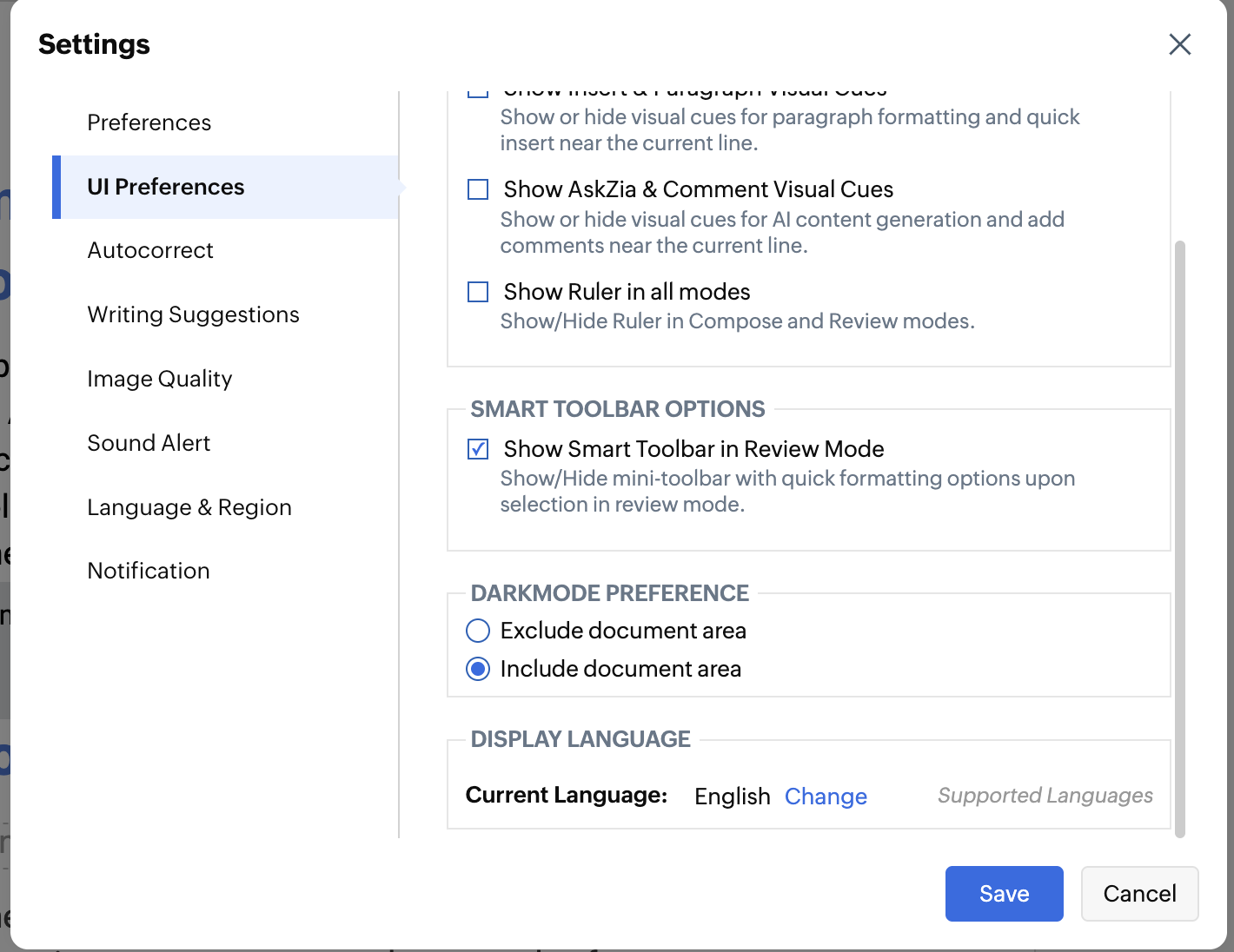Uncheck Show Smart Toolbar in Review Mode
The image size is (1234, 952).
click(x=478, y=449)
